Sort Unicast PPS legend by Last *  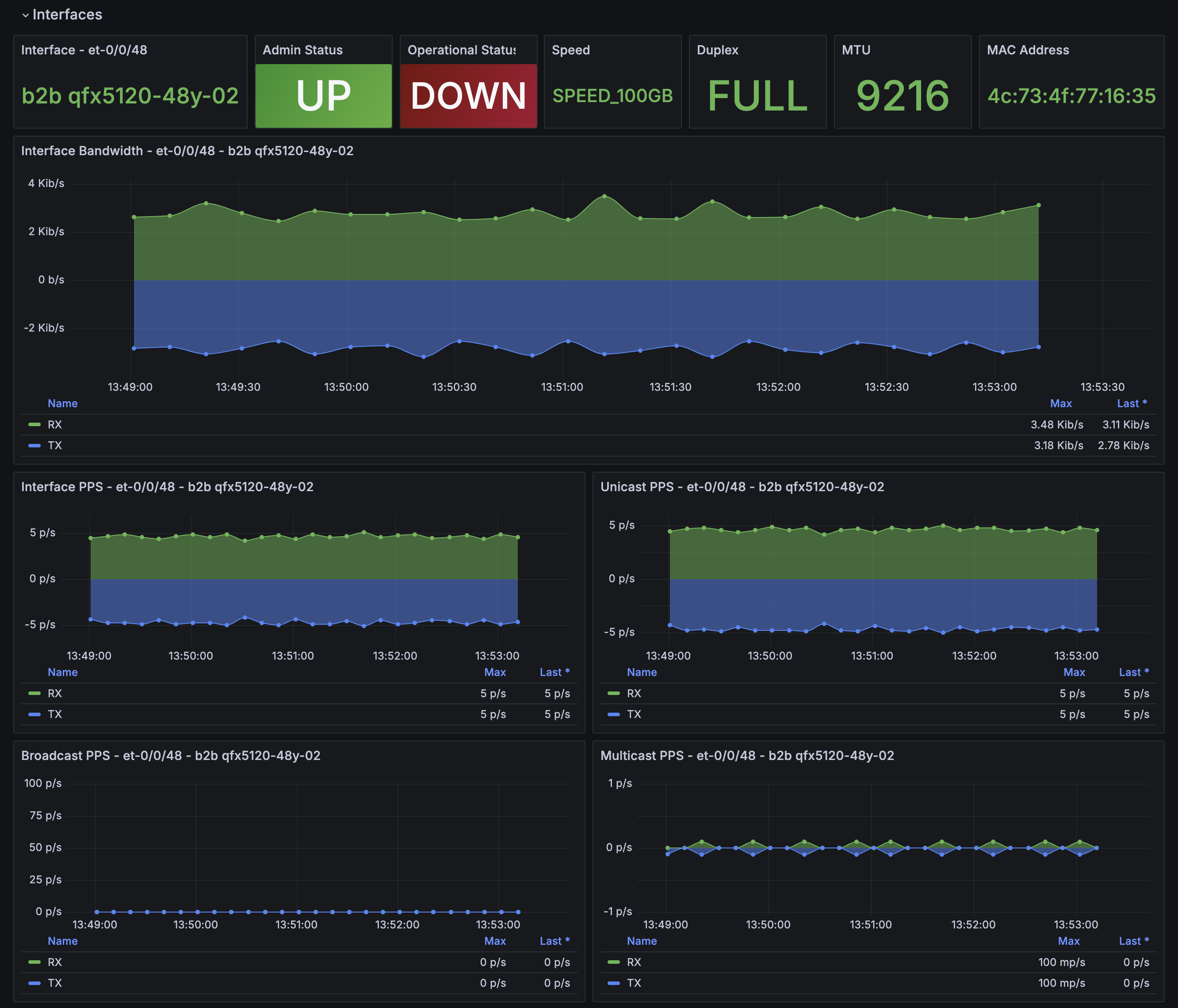tap(1134, 672)
